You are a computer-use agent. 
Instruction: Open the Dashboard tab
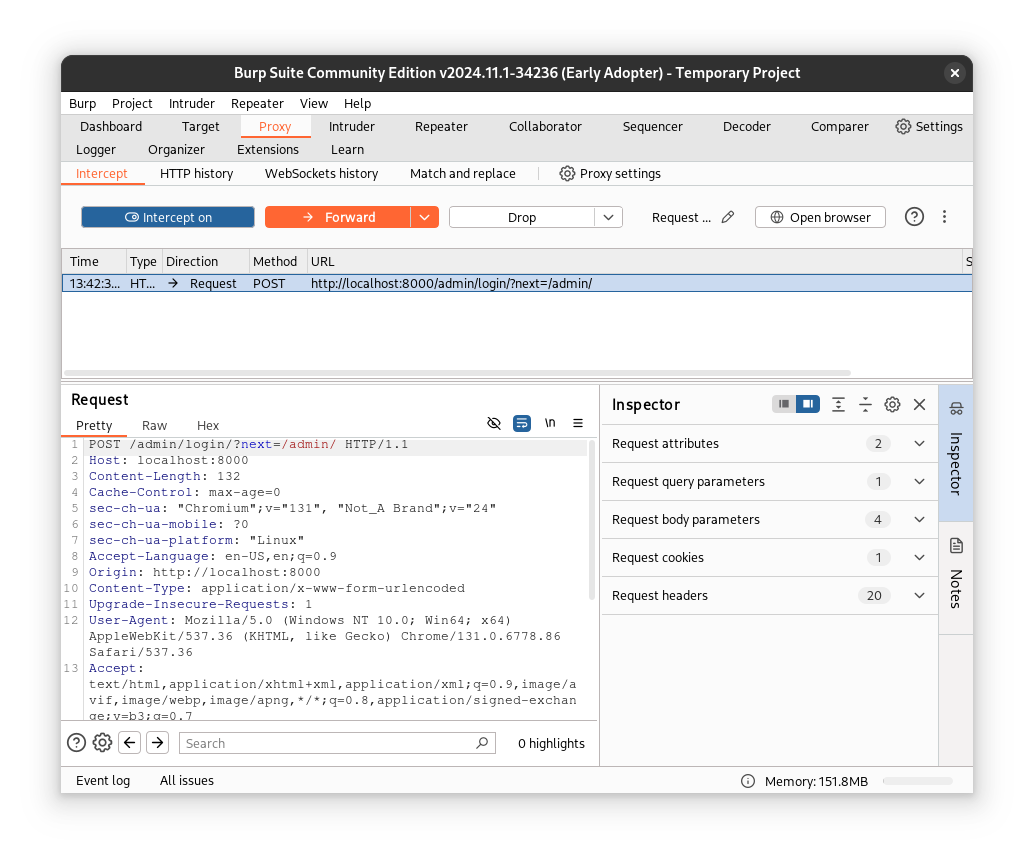111,127
